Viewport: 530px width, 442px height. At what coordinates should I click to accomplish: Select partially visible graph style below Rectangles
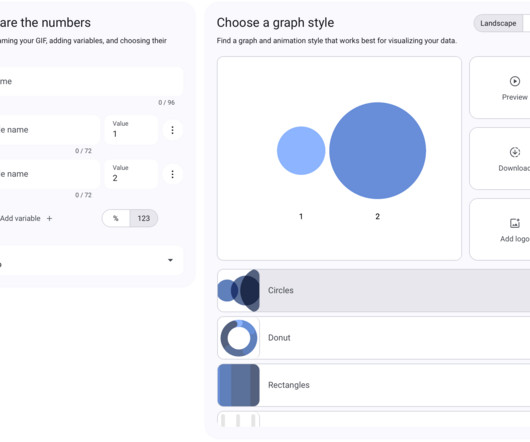(x=374, y=419)
